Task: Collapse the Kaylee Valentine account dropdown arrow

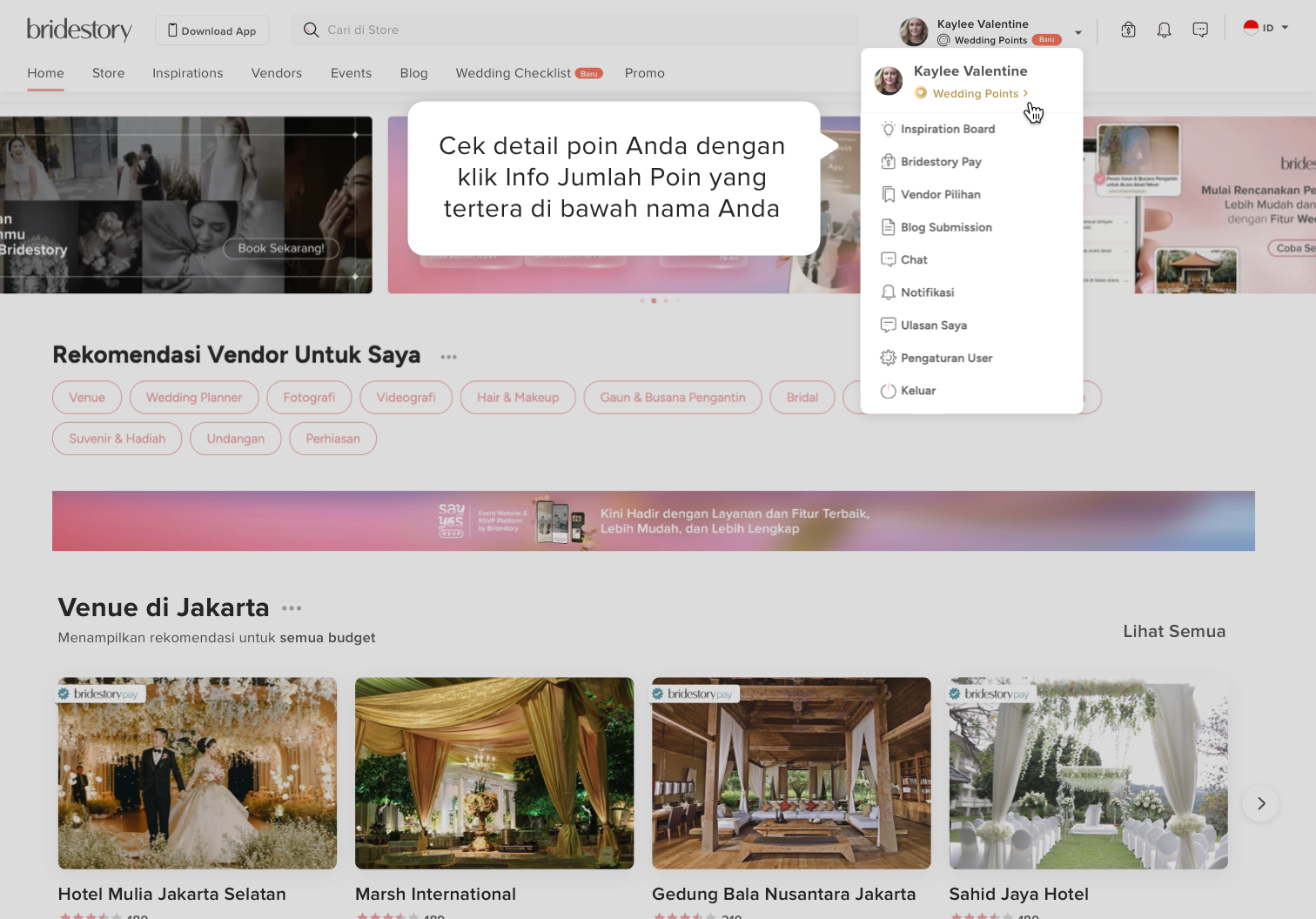Action: (1078, 33)
